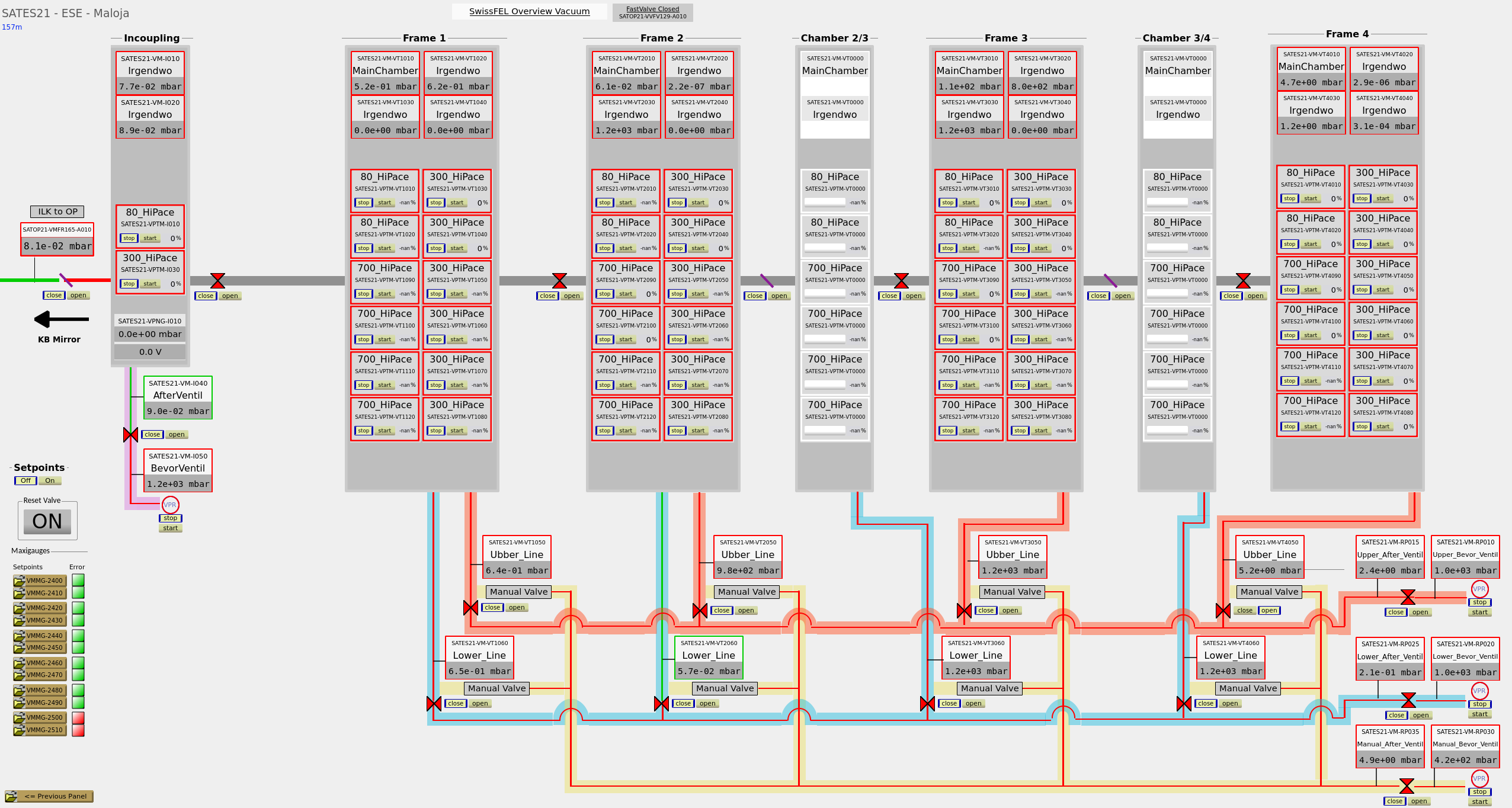Close the valve between Incoupling and Frame 1

pos(206,296)
